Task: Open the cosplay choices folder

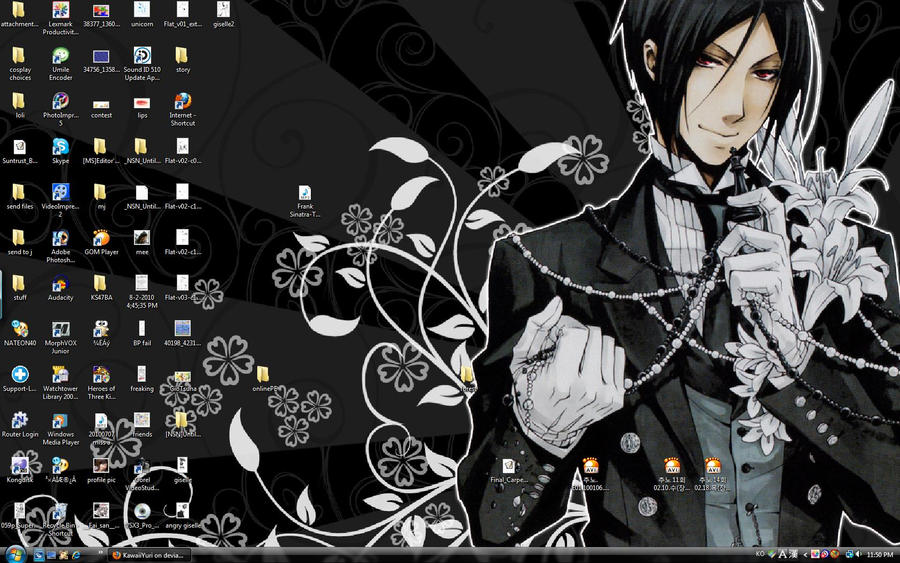Action: point(20,64)
